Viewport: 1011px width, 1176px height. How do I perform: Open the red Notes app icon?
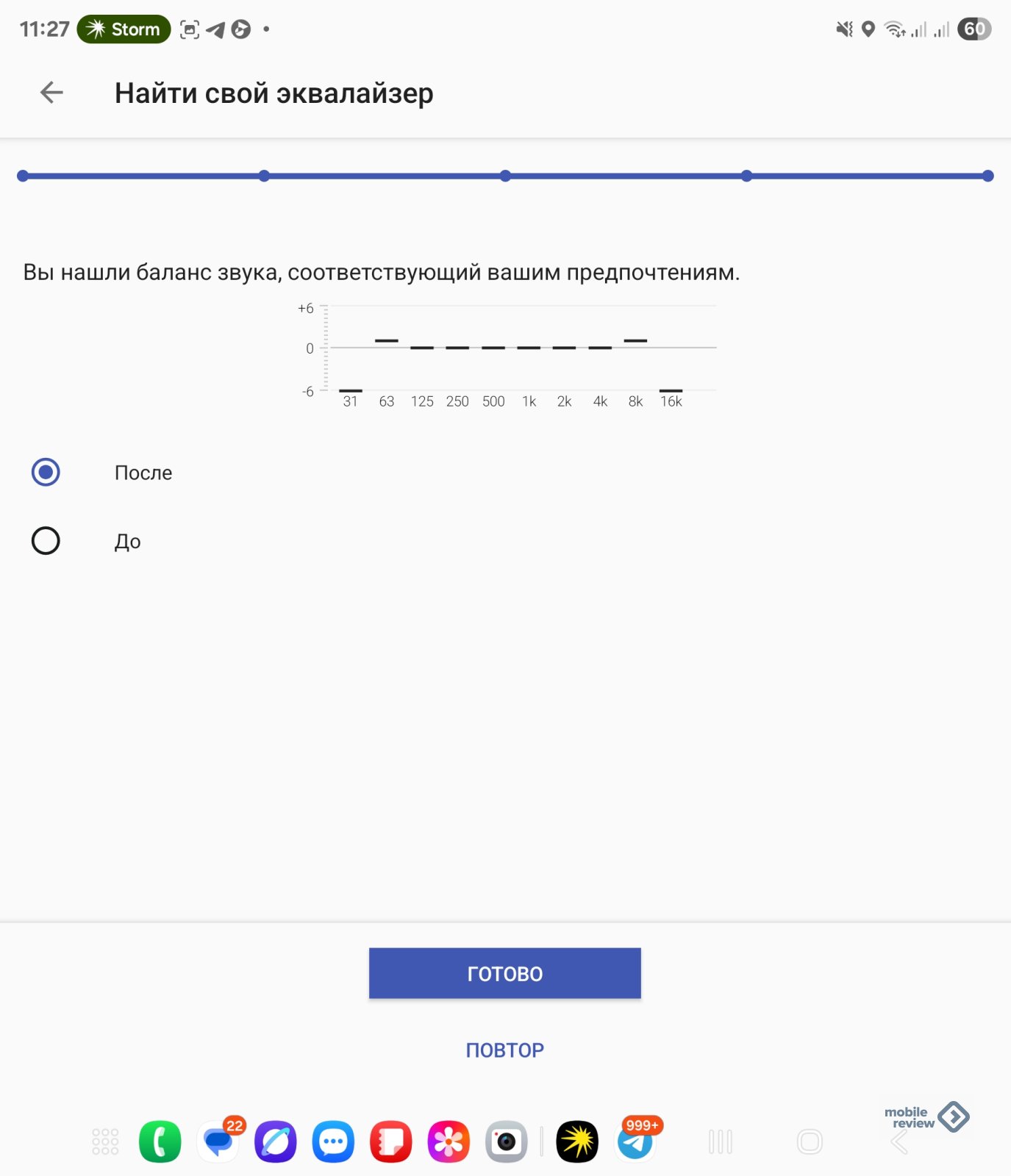391,1141
